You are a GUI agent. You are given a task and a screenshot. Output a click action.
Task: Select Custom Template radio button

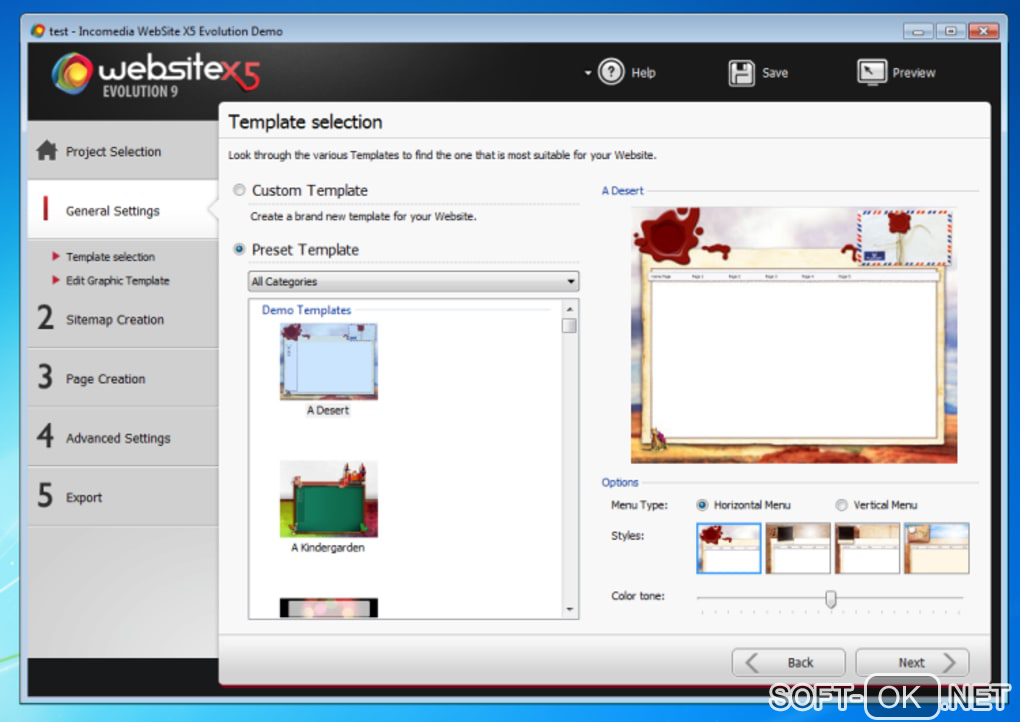(239, 190)
